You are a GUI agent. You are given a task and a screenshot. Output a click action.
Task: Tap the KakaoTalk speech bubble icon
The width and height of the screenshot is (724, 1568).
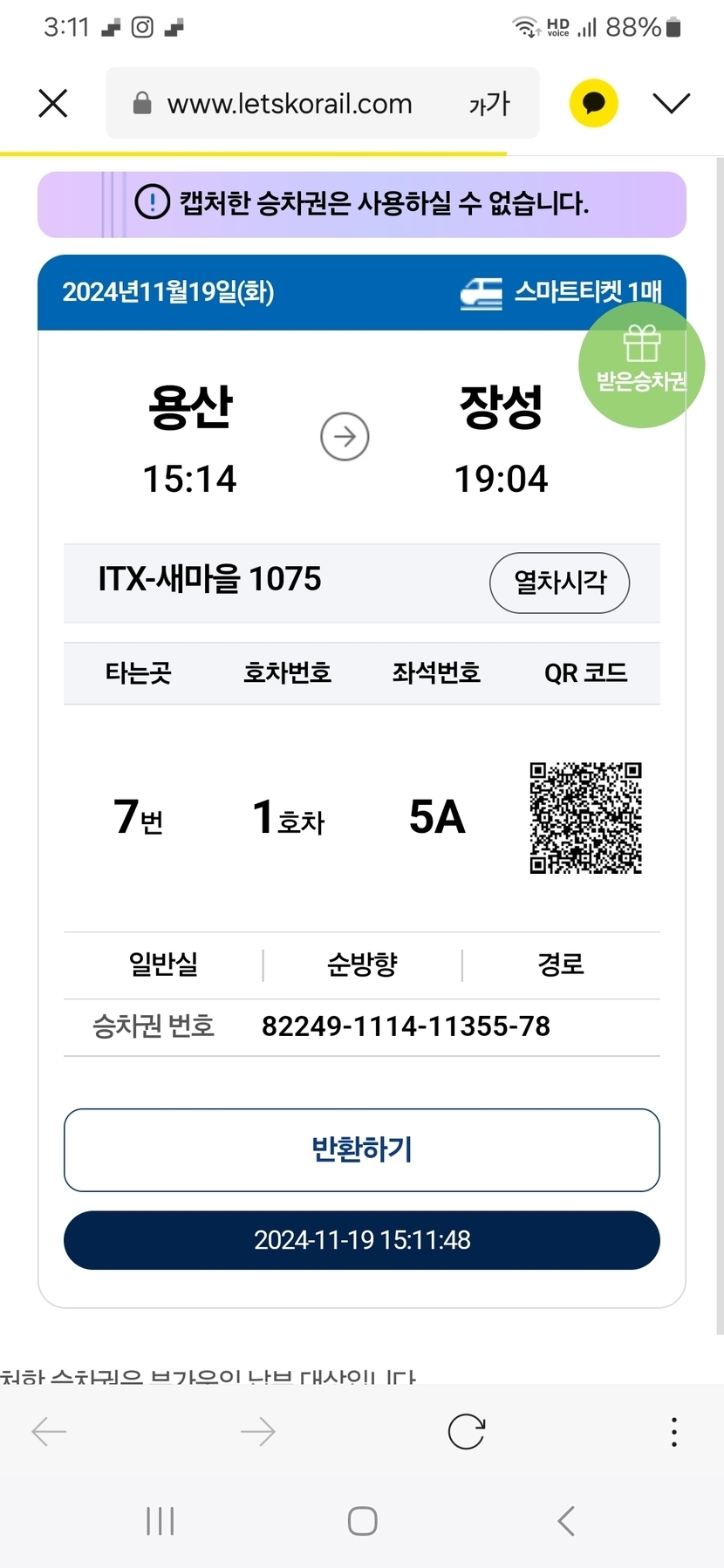(x=593, y=104)
